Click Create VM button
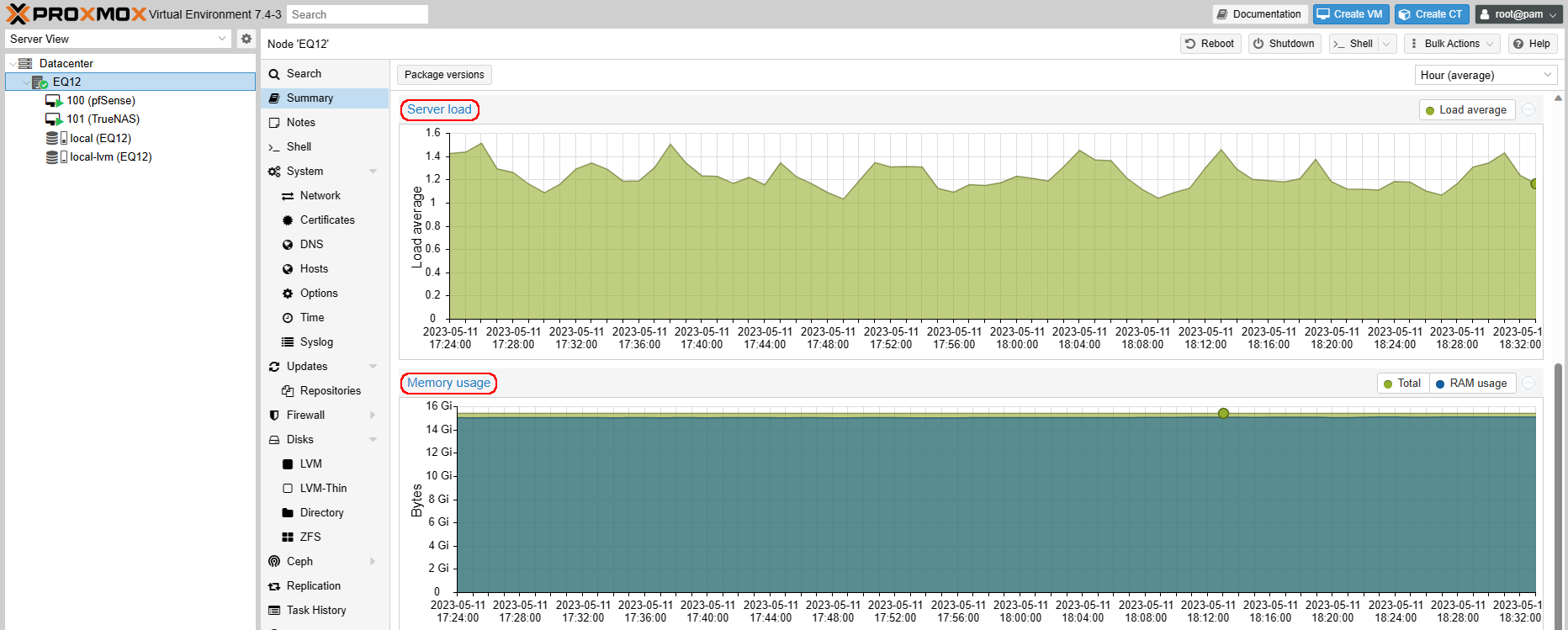1568x630 pixels. coord(1350,14)
